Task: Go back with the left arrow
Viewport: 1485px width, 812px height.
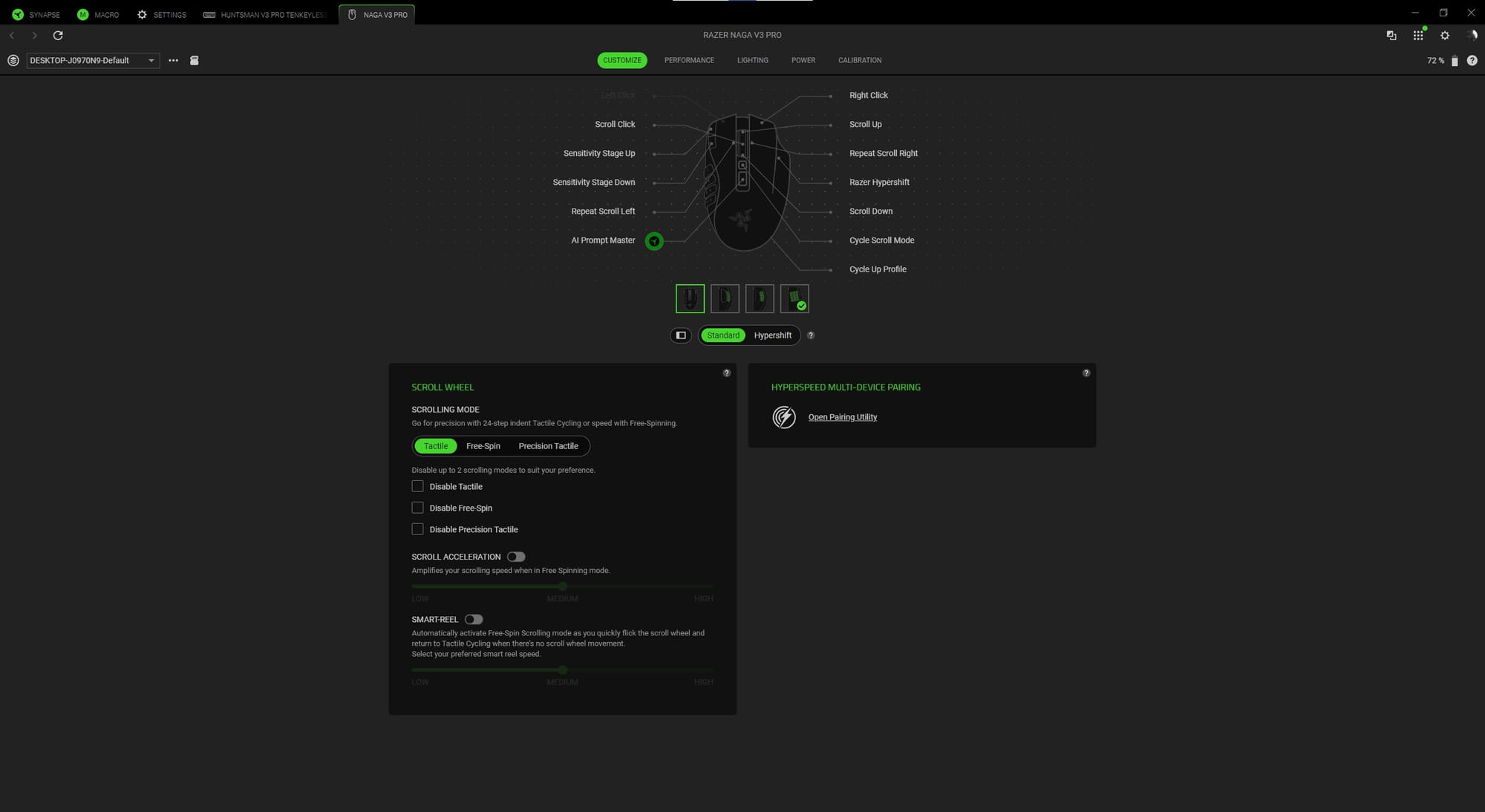Action: pos(12,36)
